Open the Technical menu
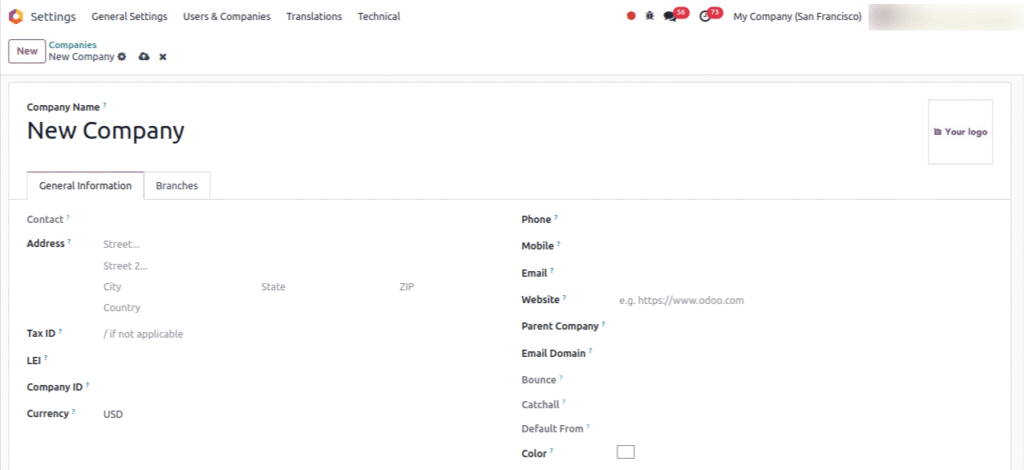Viewport: 1024px width, 470px height. 379,16
